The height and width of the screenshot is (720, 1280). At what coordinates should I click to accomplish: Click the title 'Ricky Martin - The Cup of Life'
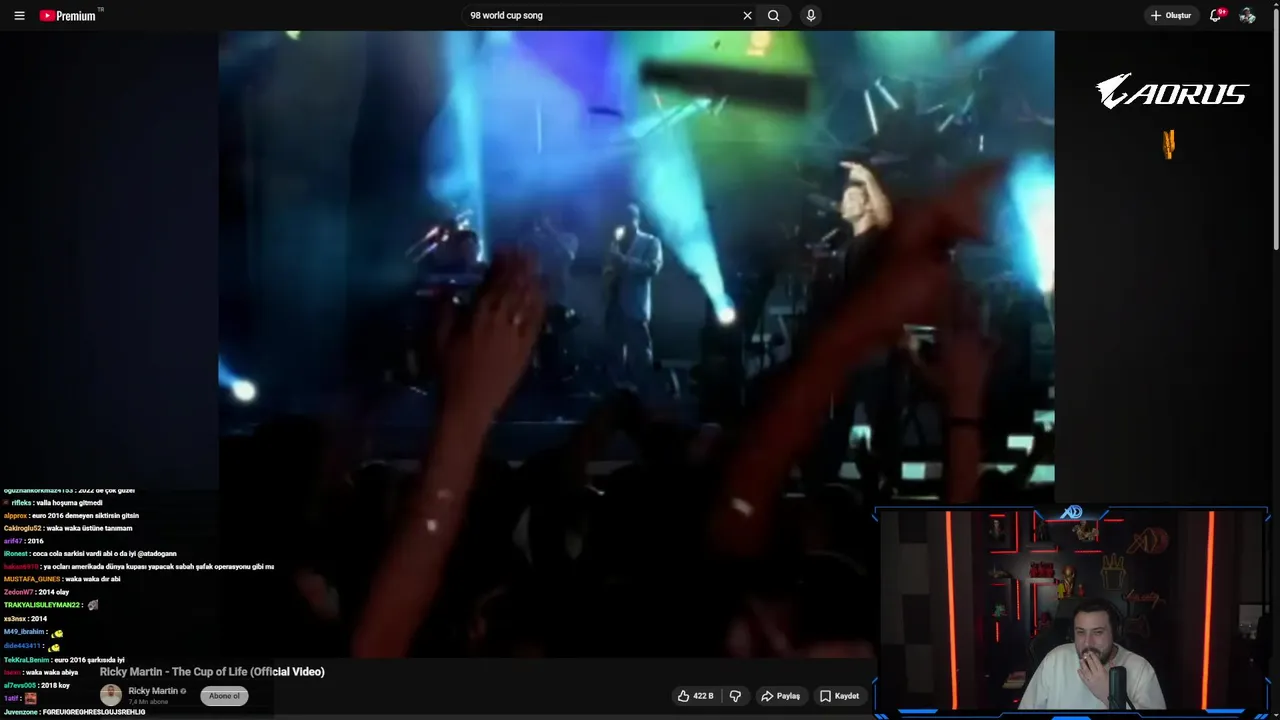click(212, 672)
